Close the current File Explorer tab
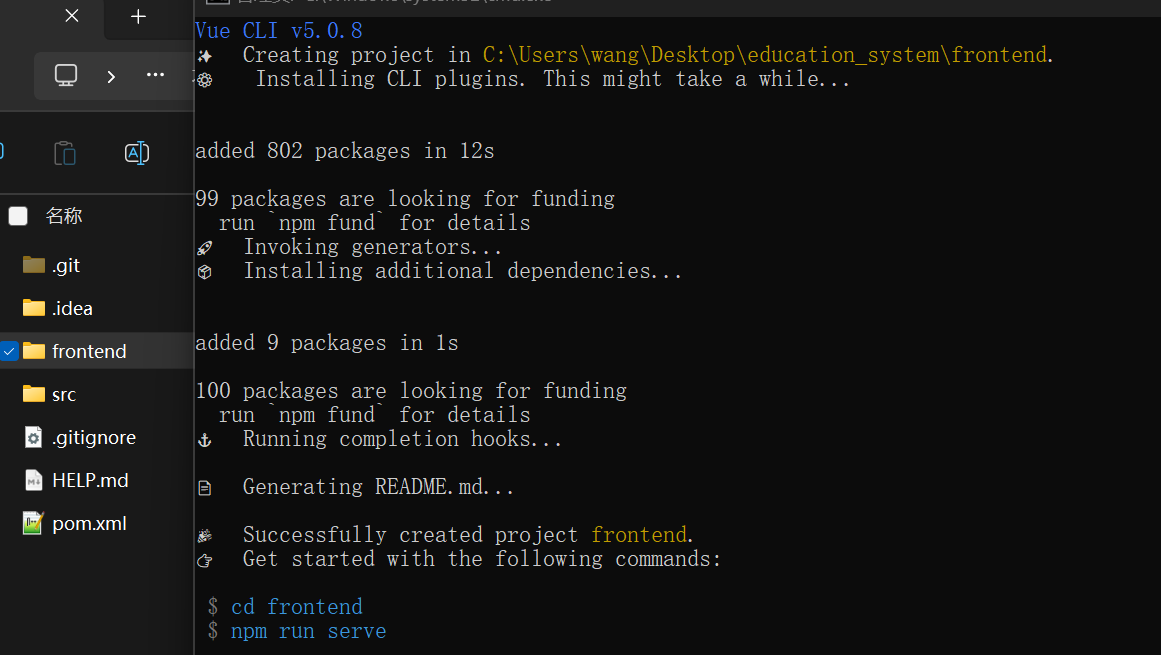1161x655 pixels. pyautogui.click(x=72, y=16)
